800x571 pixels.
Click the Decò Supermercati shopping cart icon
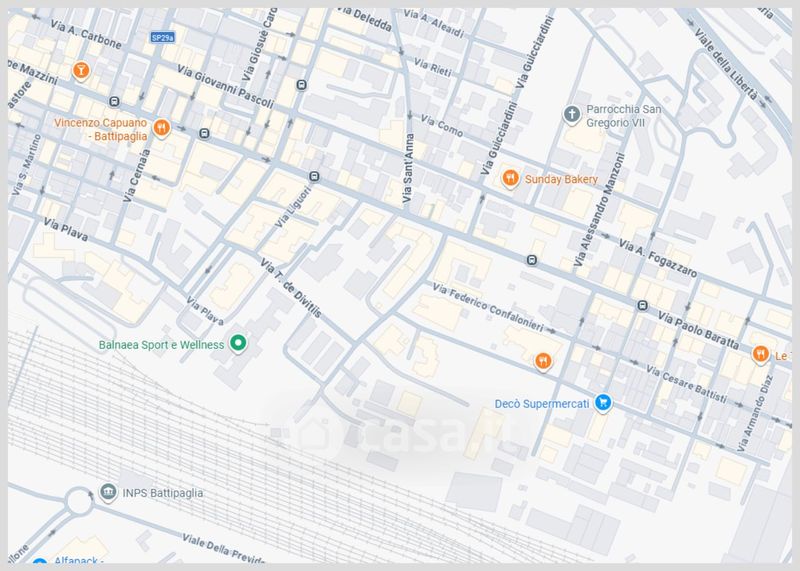point(603,403)
